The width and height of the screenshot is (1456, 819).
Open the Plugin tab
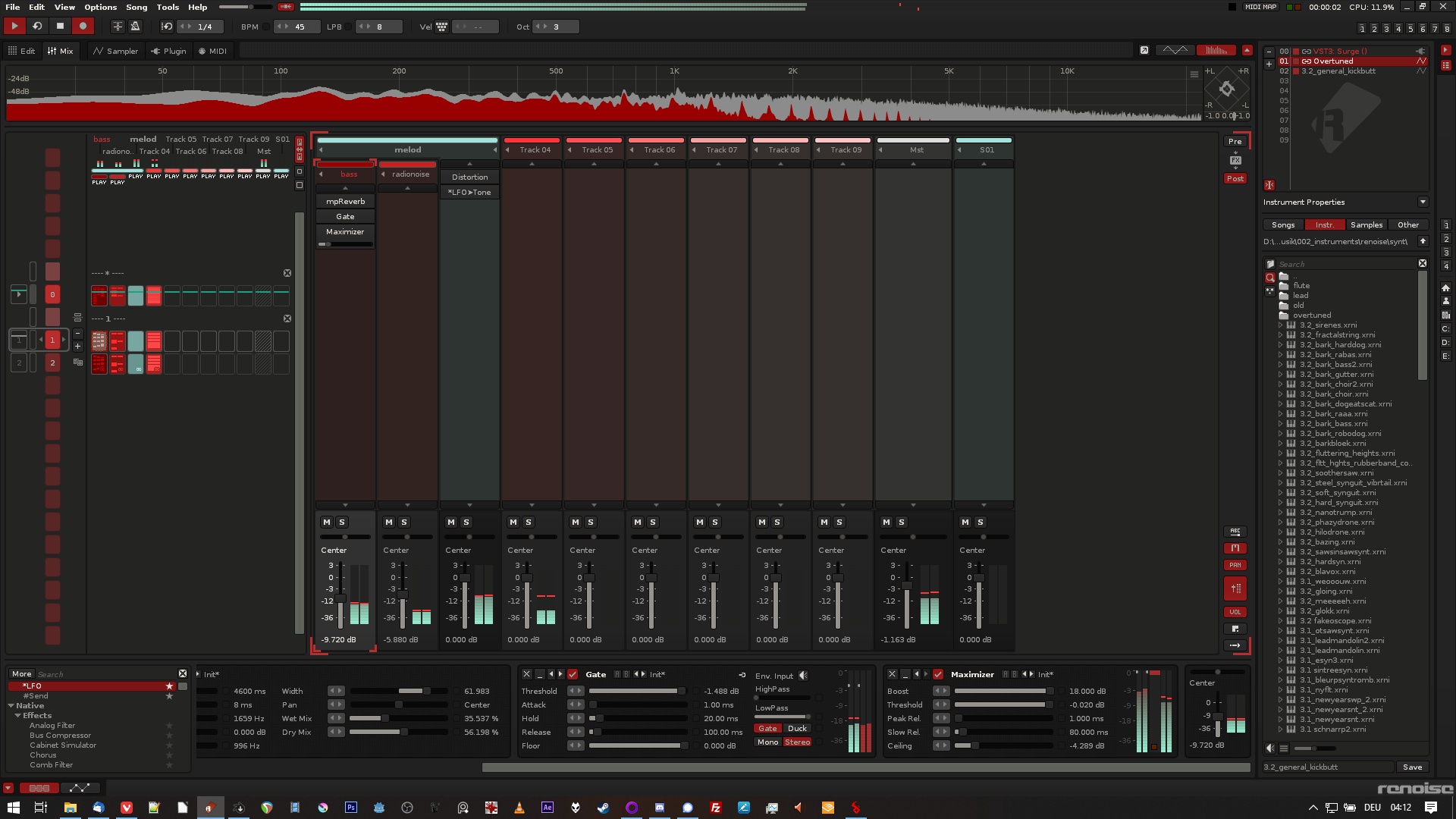click(x=168, y=51)
